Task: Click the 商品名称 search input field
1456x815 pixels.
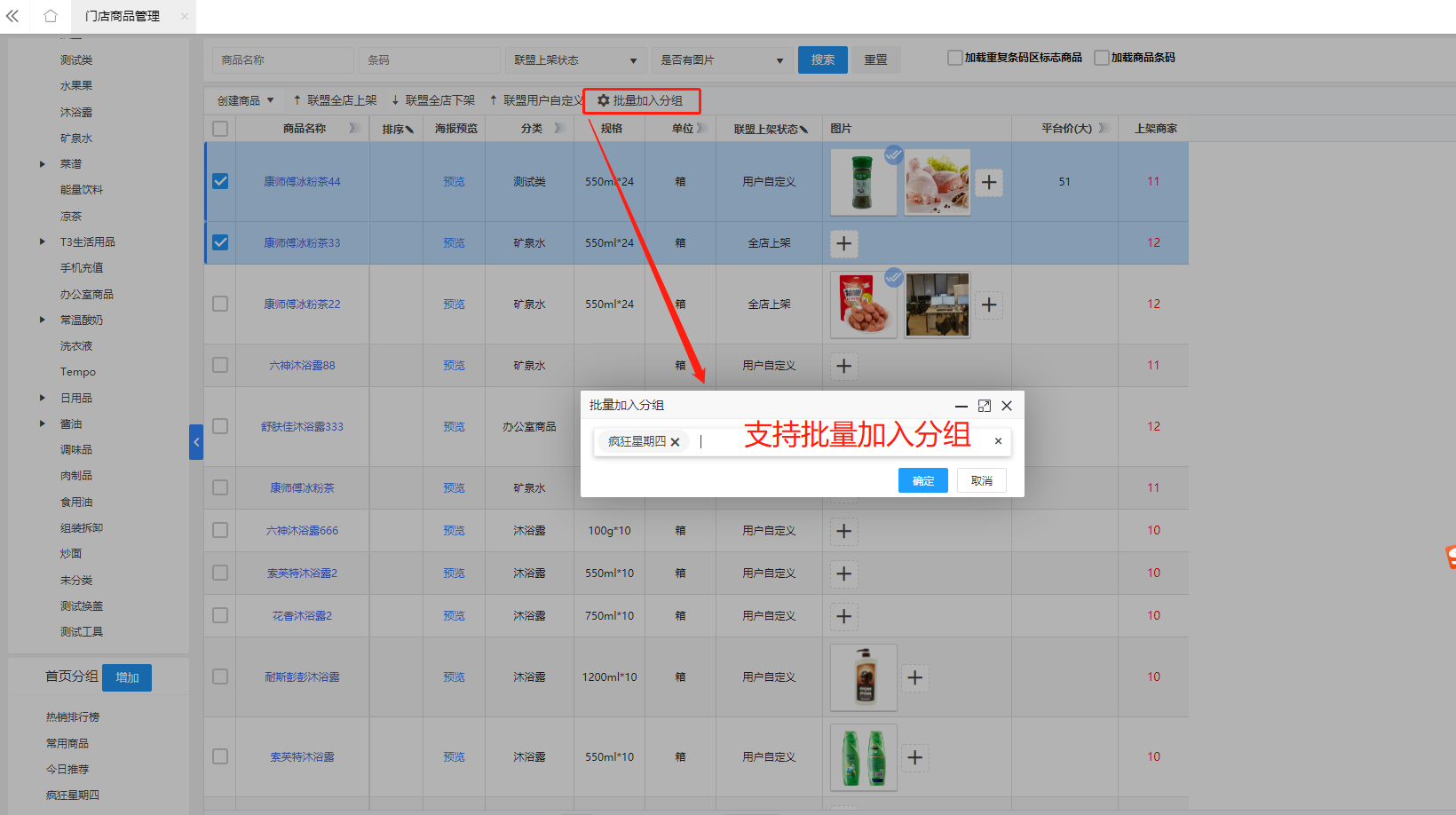Action: [x=282, y=60]
